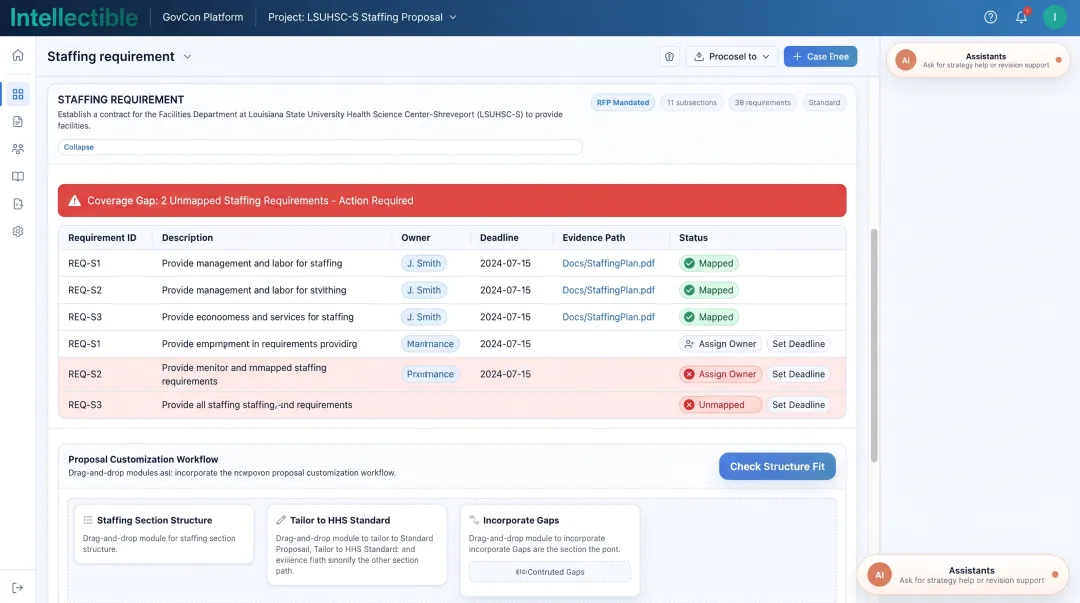Screen dimensions: 1080x603
Task: Click the list icon on Staffing Section Structure
Action: (x=87, y=520)
